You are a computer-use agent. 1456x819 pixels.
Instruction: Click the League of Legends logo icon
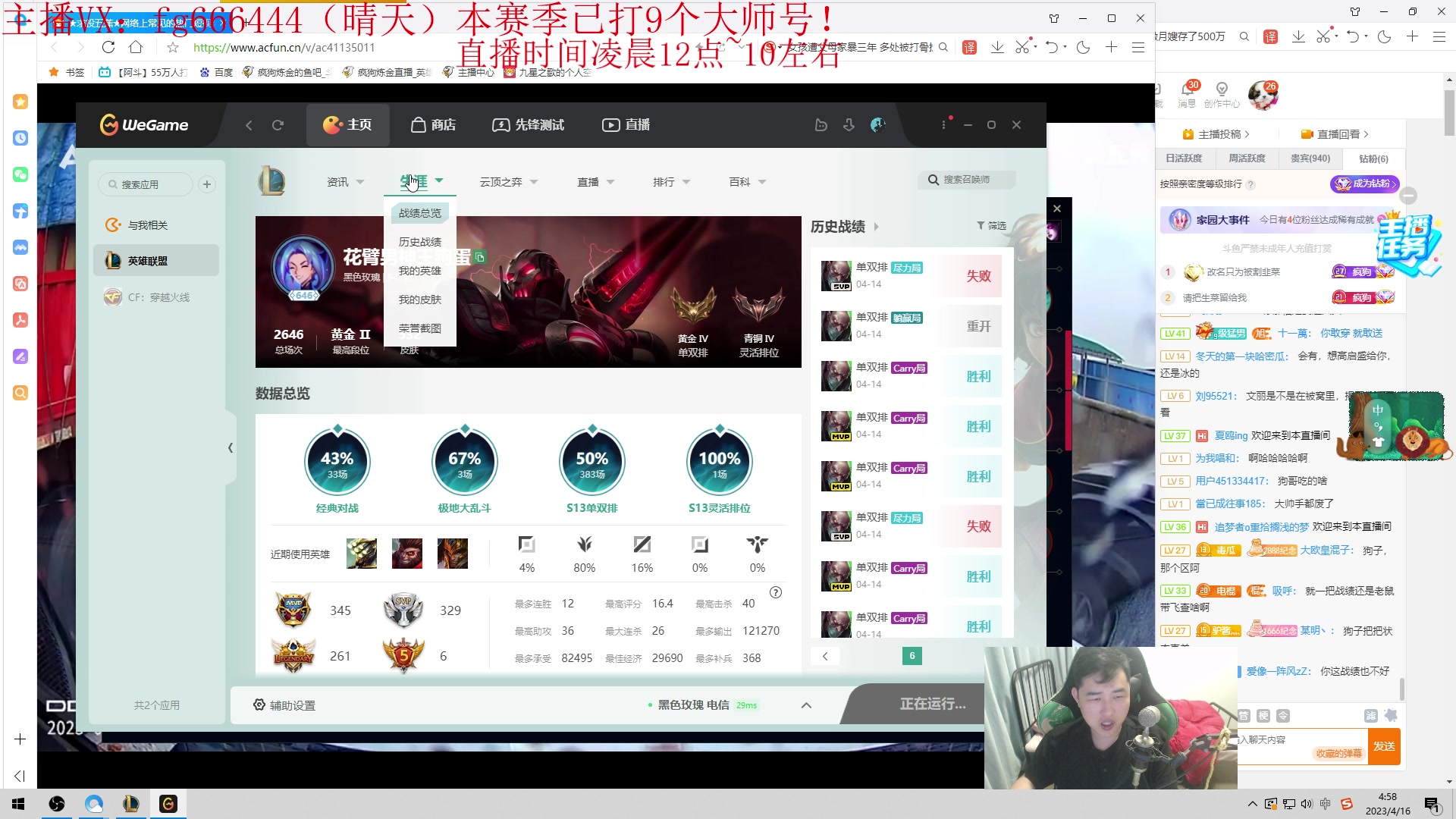tap(271, 181)
